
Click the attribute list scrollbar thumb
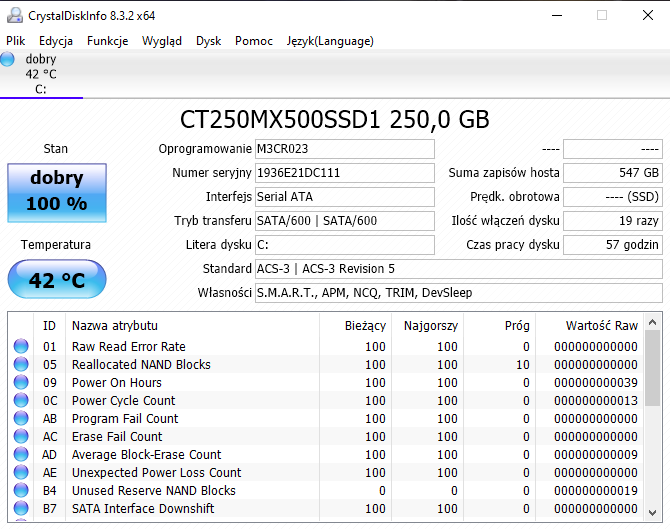pyautogui.click(x=652, y=368)
